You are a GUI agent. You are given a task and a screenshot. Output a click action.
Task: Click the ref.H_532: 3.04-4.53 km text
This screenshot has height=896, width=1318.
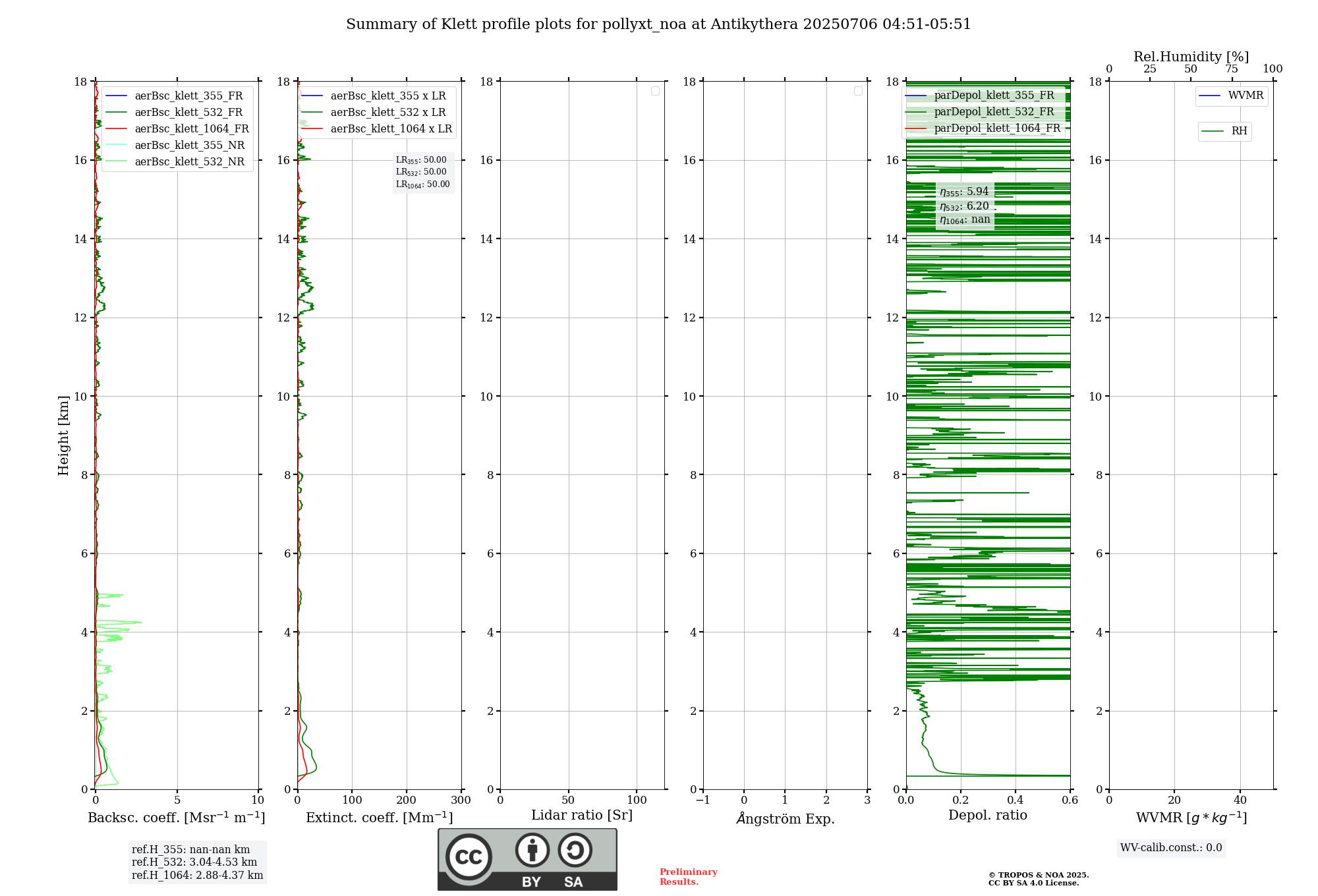(x=194, y=862)
